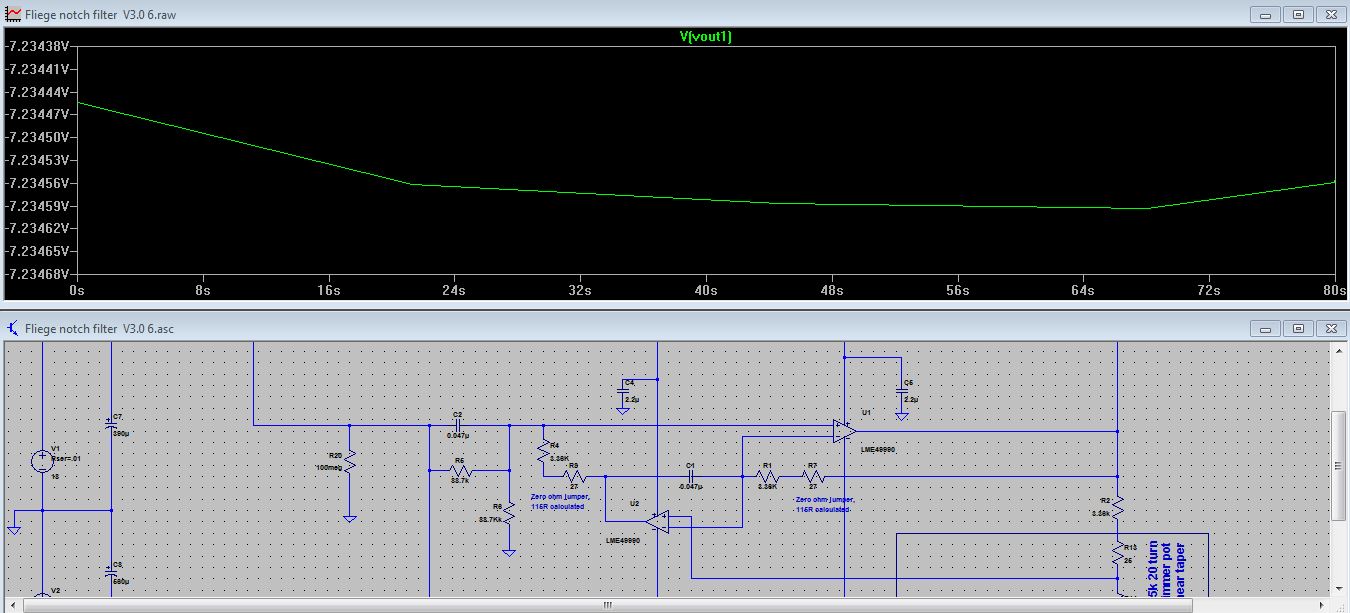Screen dimensions: 1350x613
Task: Click the LME49990 label under U1
Action: [877, 450]
